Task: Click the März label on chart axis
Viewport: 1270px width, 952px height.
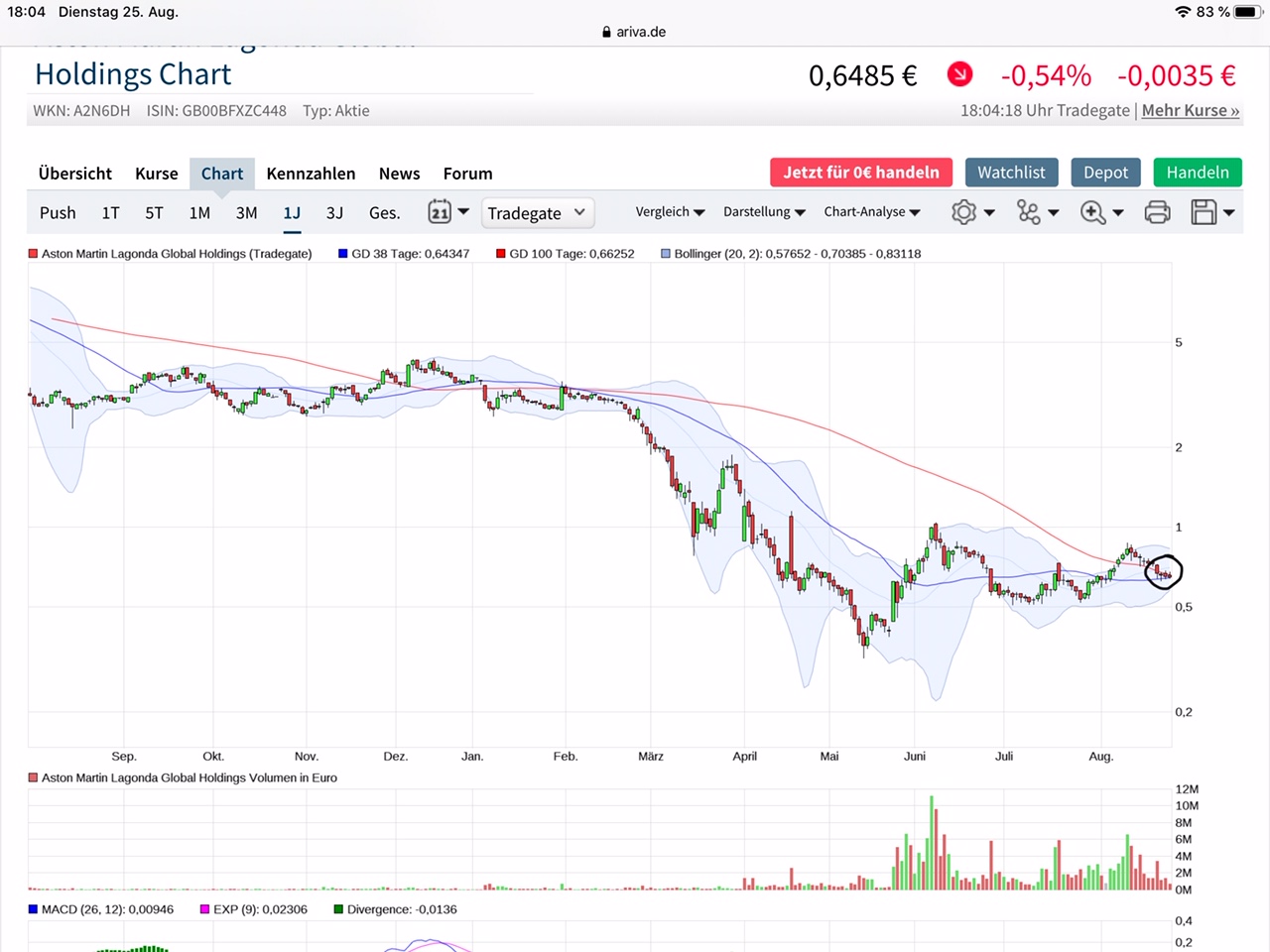Action: (651, 757)
